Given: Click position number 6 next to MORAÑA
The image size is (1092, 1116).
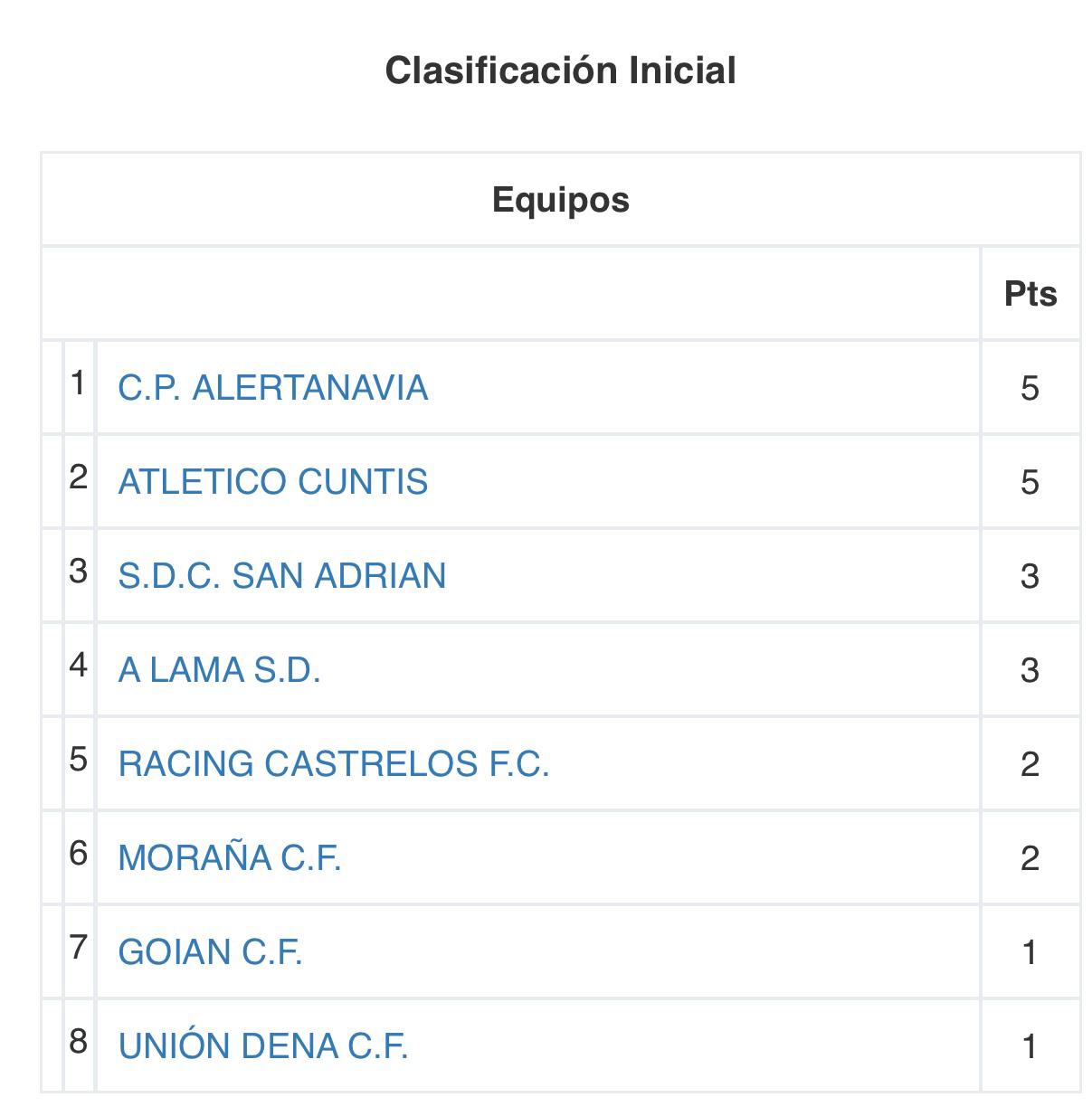Looking at the screenshot, I should (x=79, y=853).
